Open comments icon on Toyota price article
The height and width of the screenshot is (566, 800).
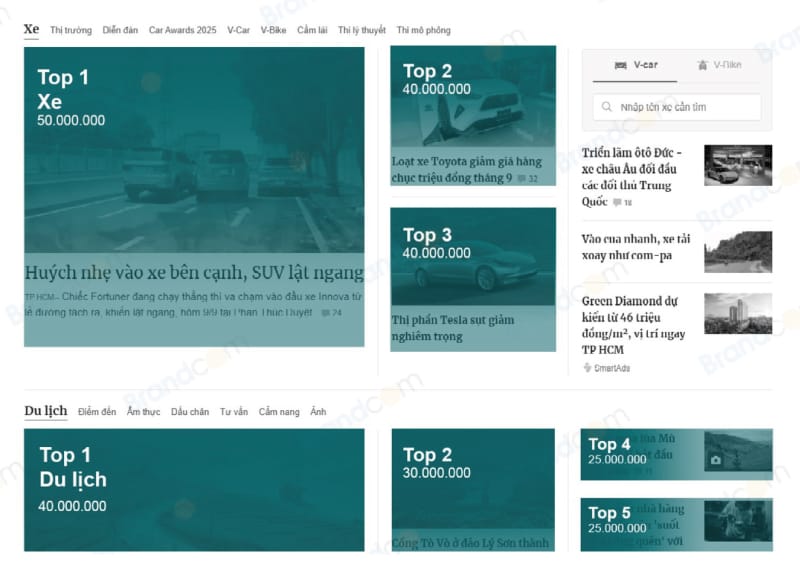pyautogui.click(x=520, y=179)
